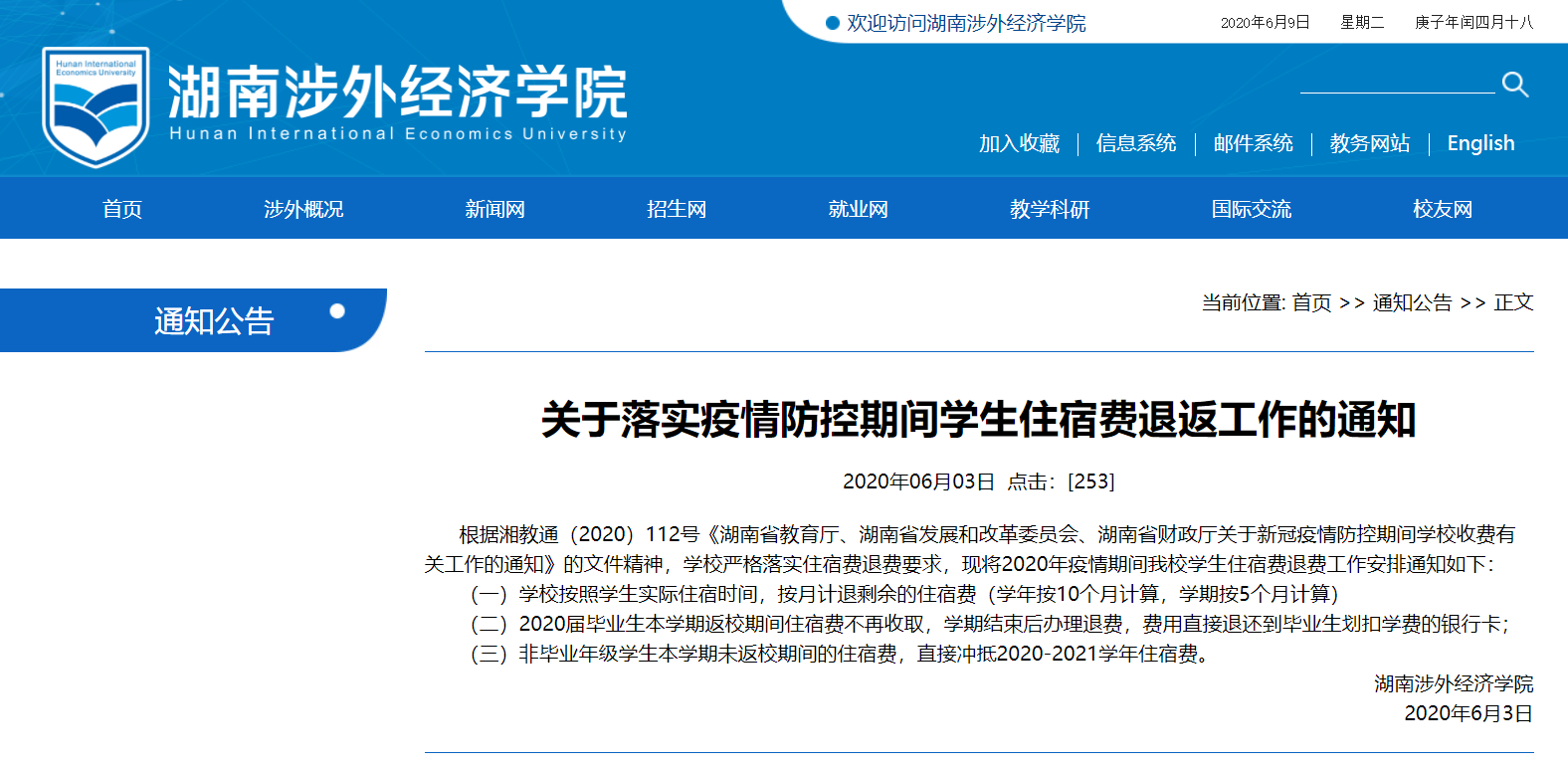Viewport: 1568px width, 768px height.
Task: Open 国际交流 menu item
Action: click(x=1252, y=209)
